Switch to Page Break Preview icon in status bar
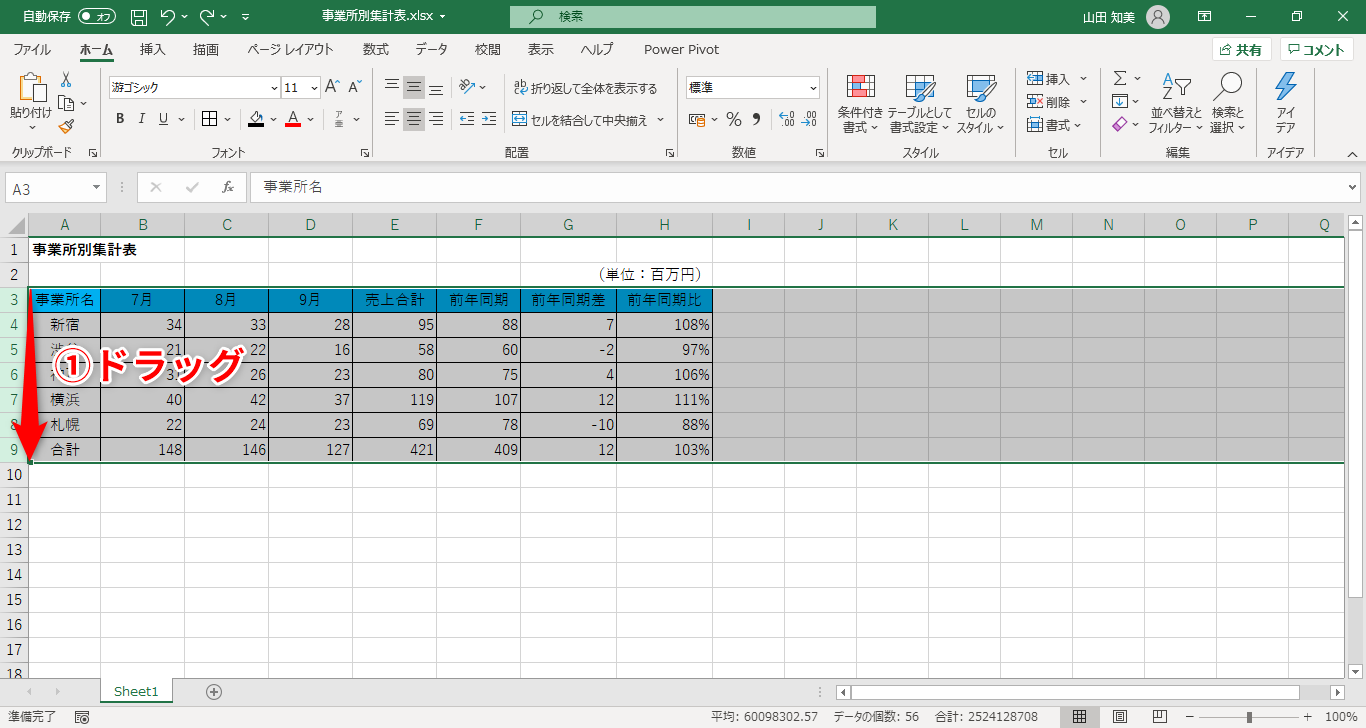The image size is (1366, 728). 1160,717
